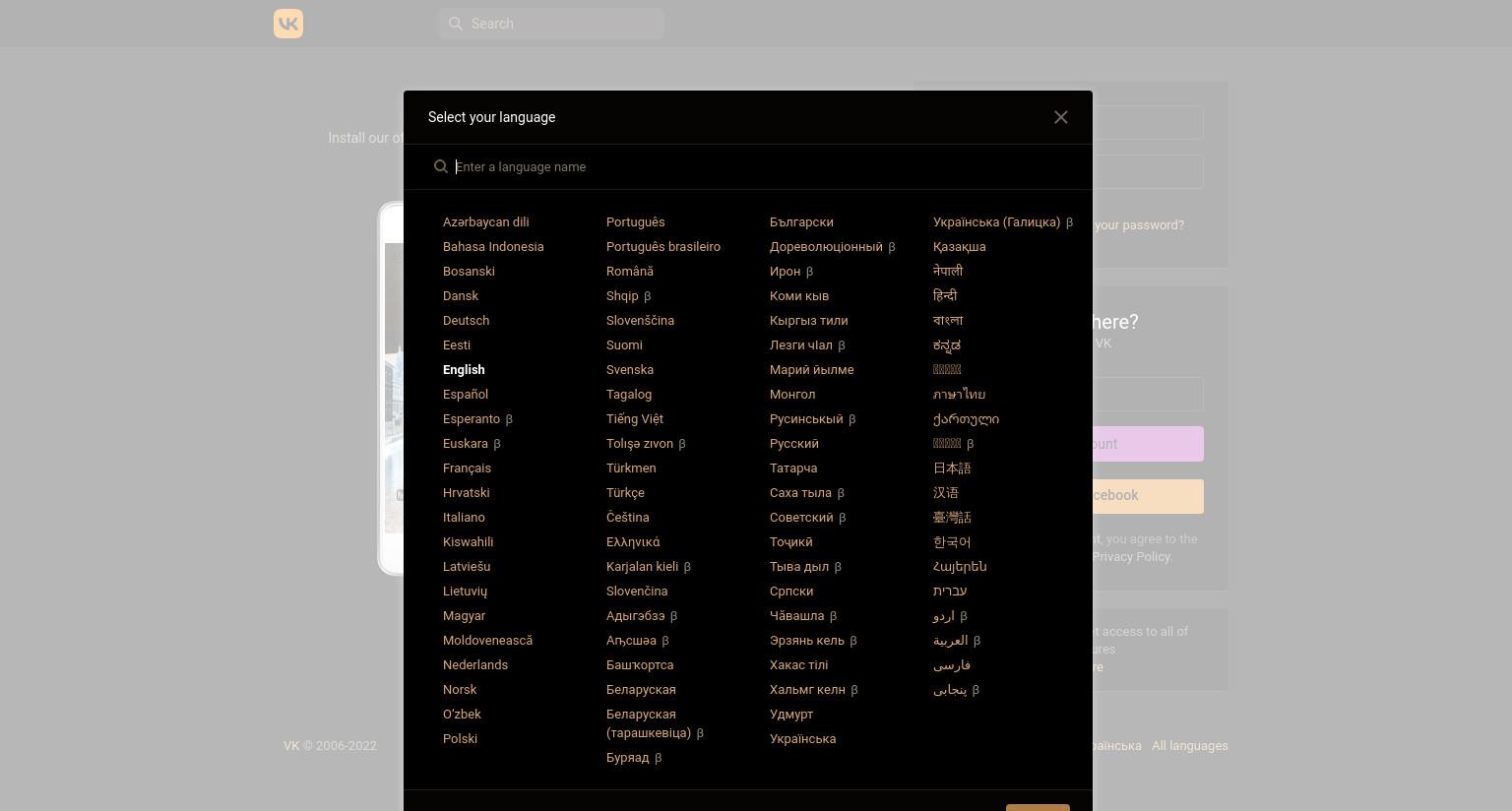Pick 日本語 language

pyautogui.click(x=952, y=468)
